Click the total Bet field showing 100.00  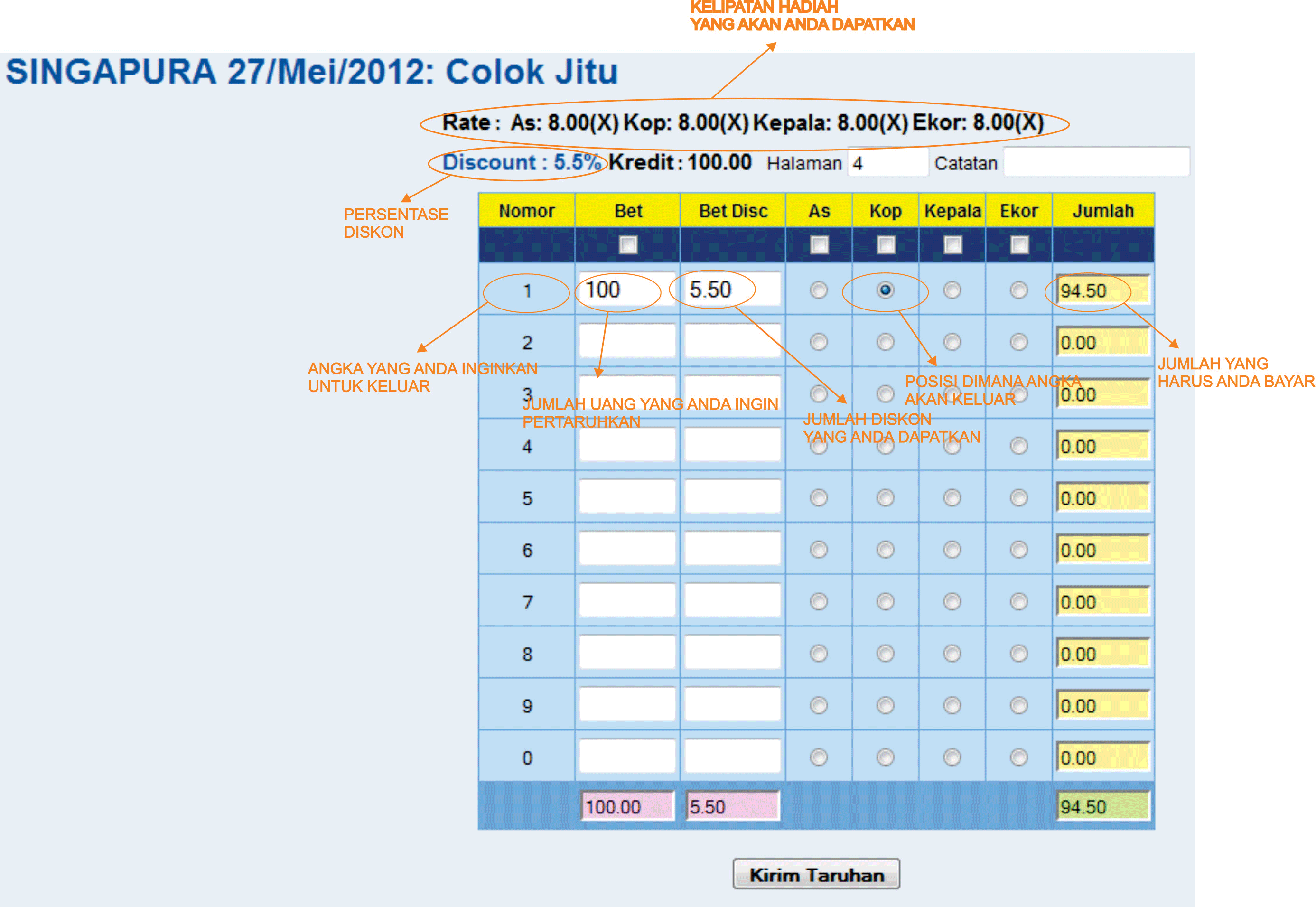(627, 806)
